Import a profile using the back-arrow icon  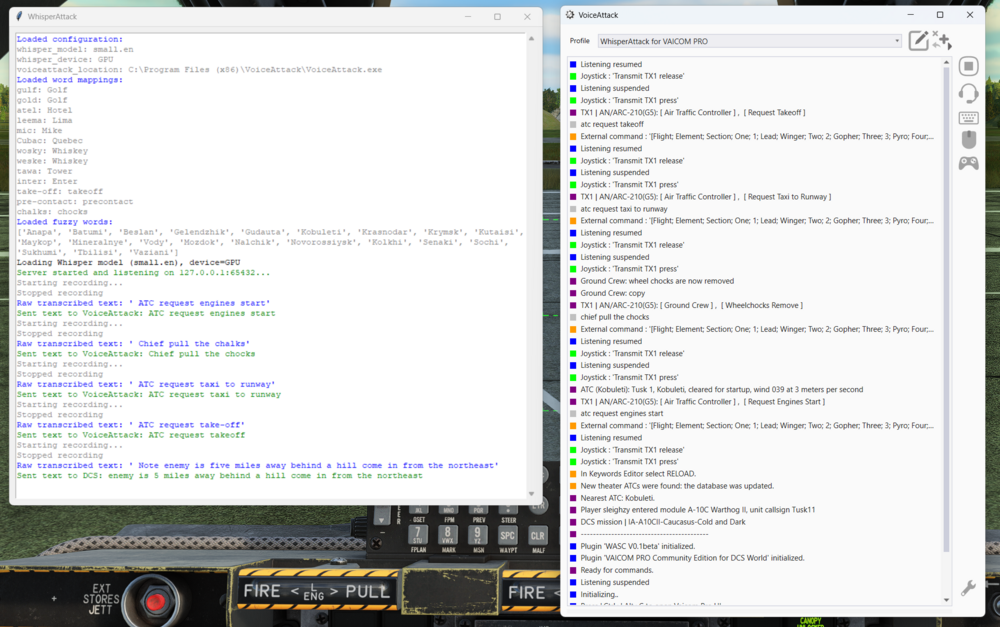pos(936,45)
